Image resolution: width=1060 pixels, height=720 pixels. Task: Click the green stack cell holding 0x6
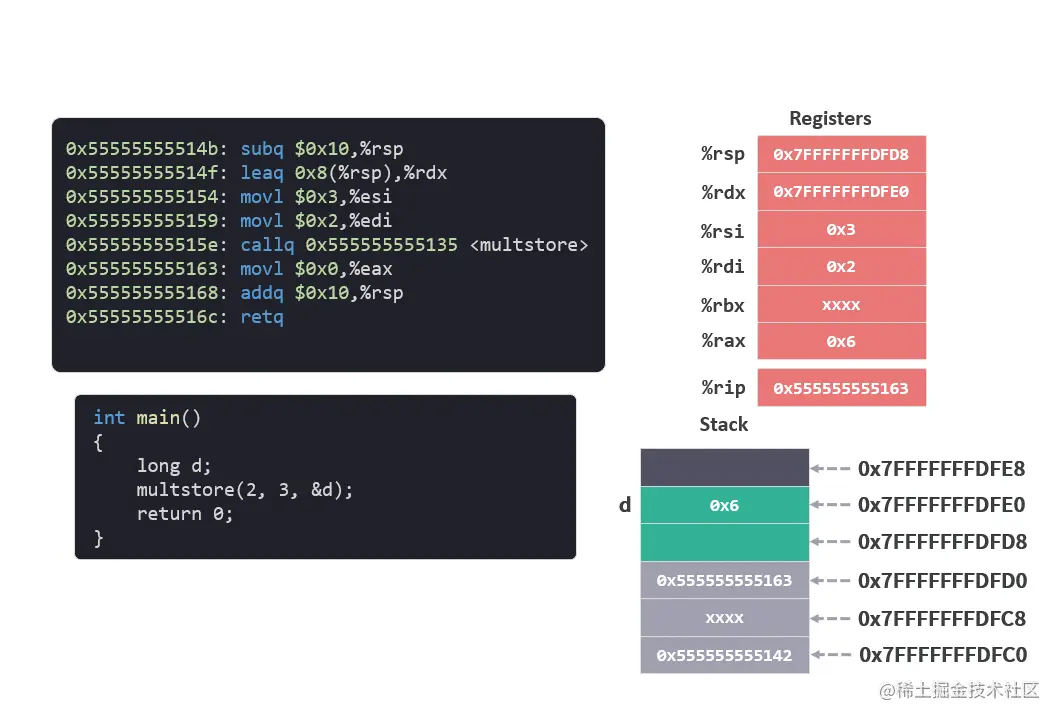point(724,505)
